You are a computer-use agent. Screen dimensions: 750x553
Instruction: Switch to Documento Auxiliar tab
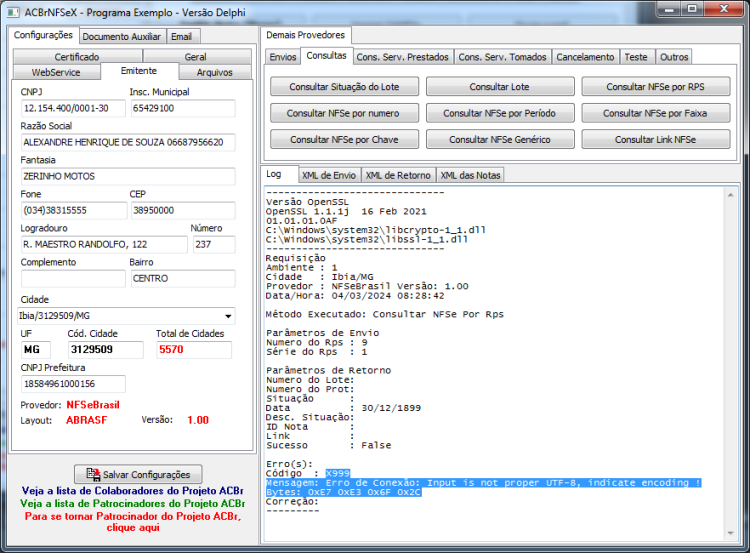(121, 36)
